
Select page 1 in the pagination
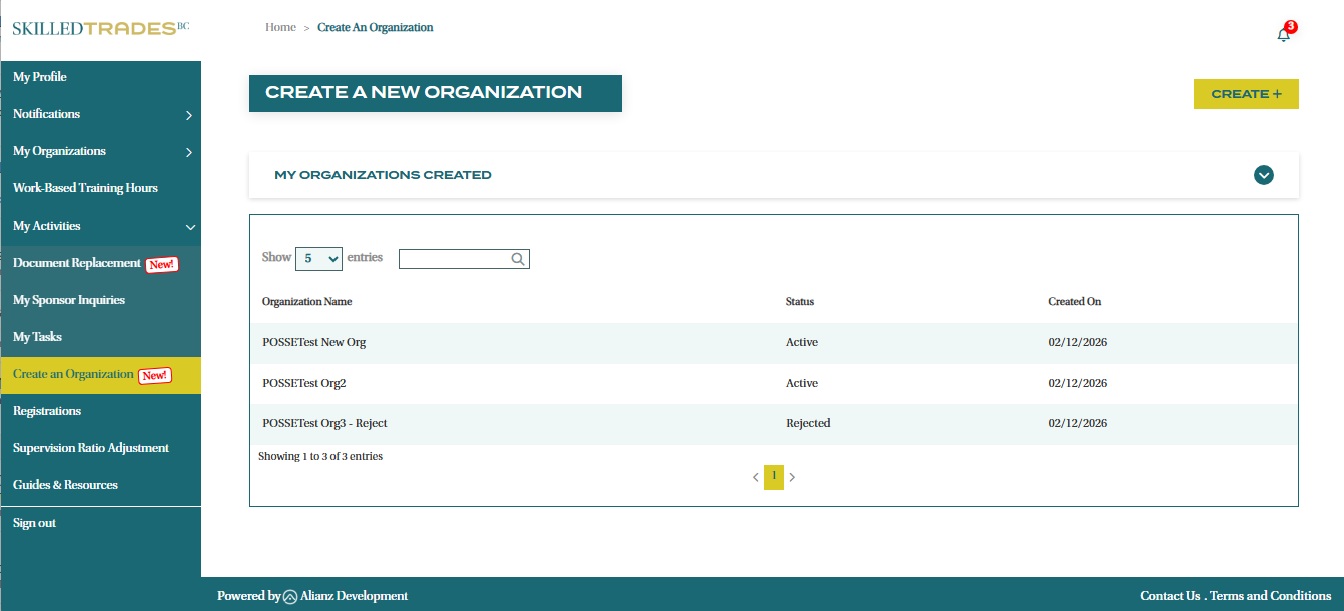[x=773, y=477]
